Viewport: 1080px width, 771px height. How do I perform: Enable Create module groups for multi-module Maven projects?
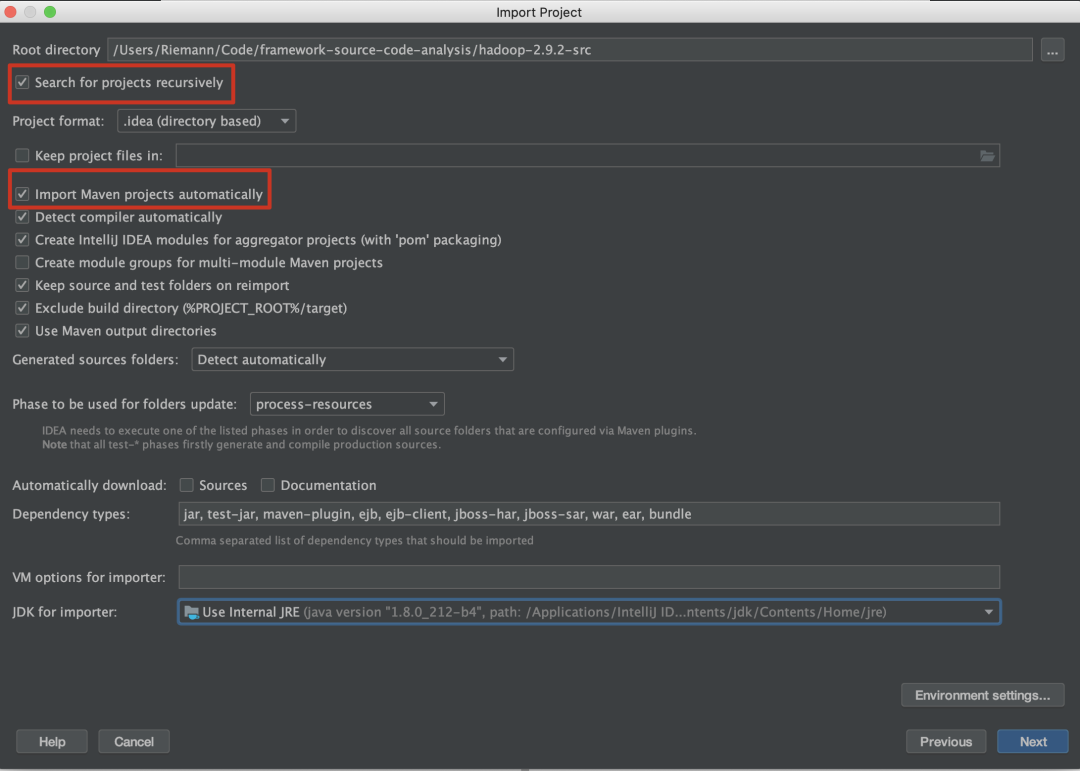click(22, 263)
